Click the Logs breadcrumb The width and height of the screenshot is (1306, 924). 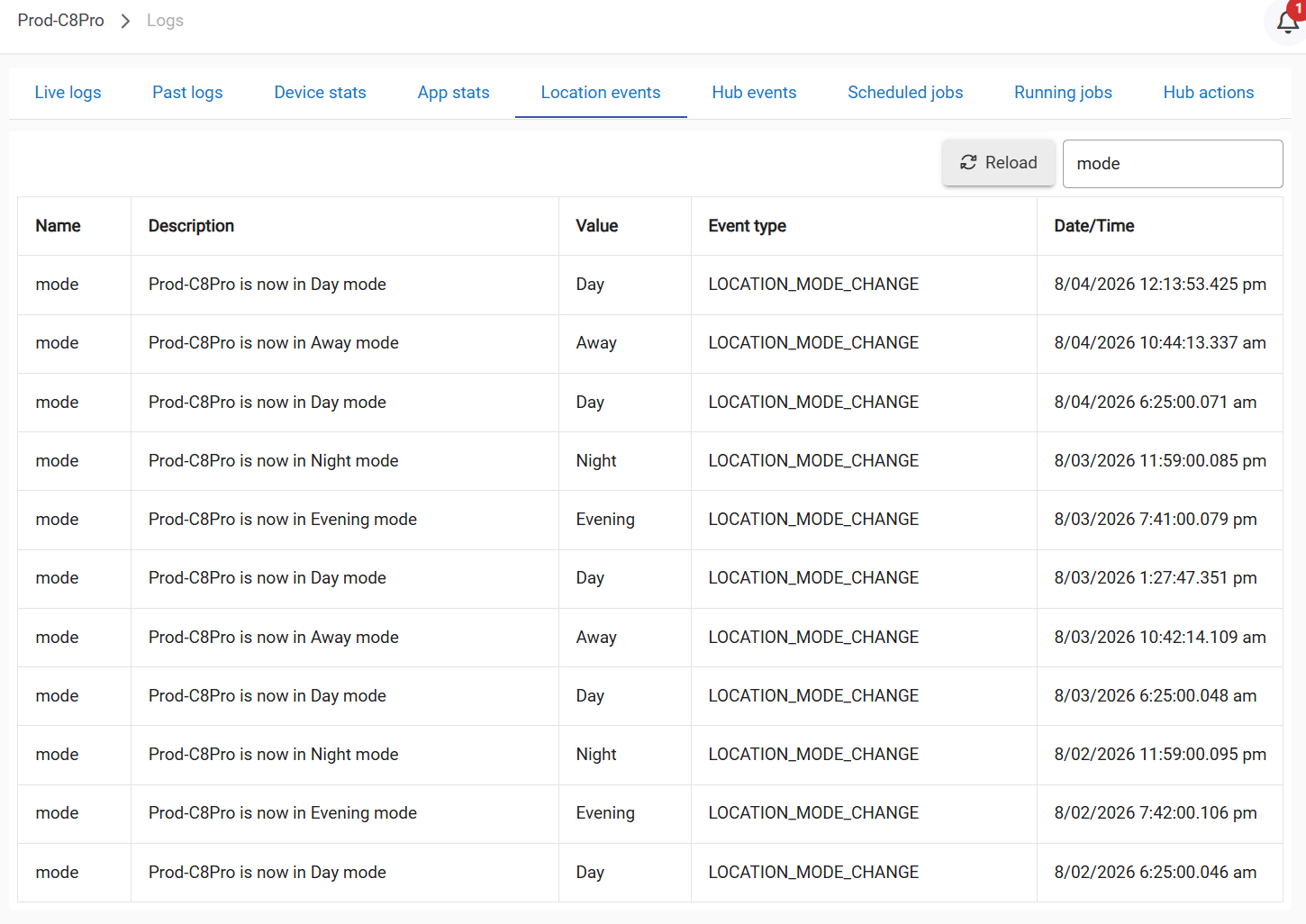165,20
